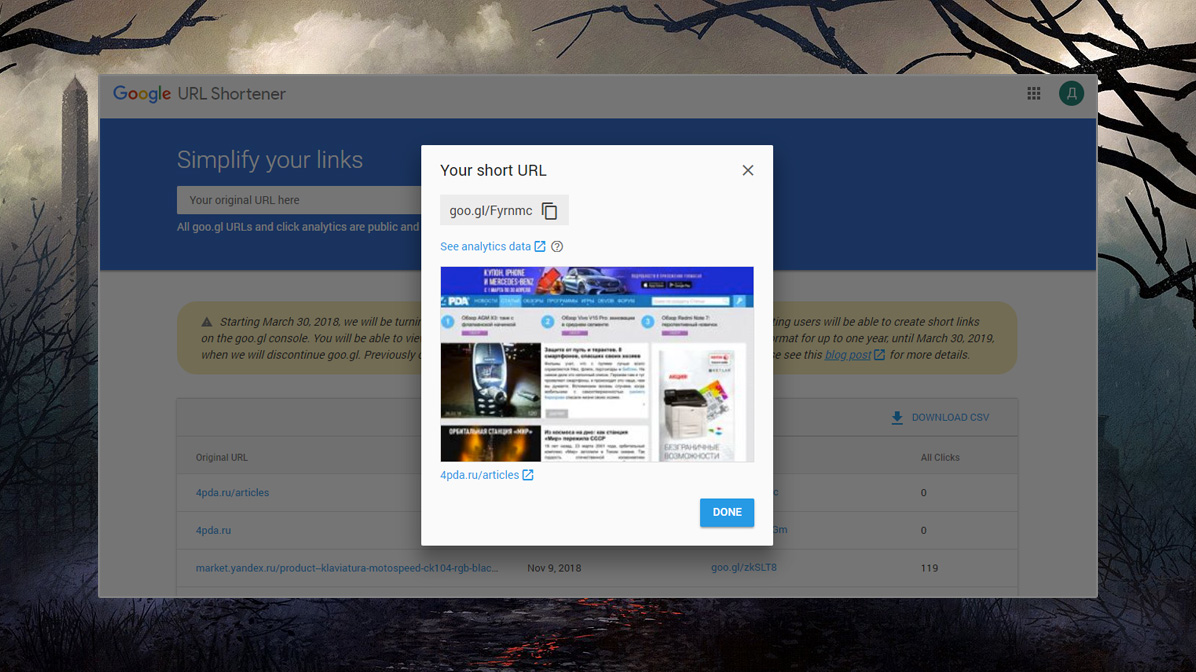1196x672 pixels.
Task: Open the Google apps grid
Action: tap(1034, 94)
